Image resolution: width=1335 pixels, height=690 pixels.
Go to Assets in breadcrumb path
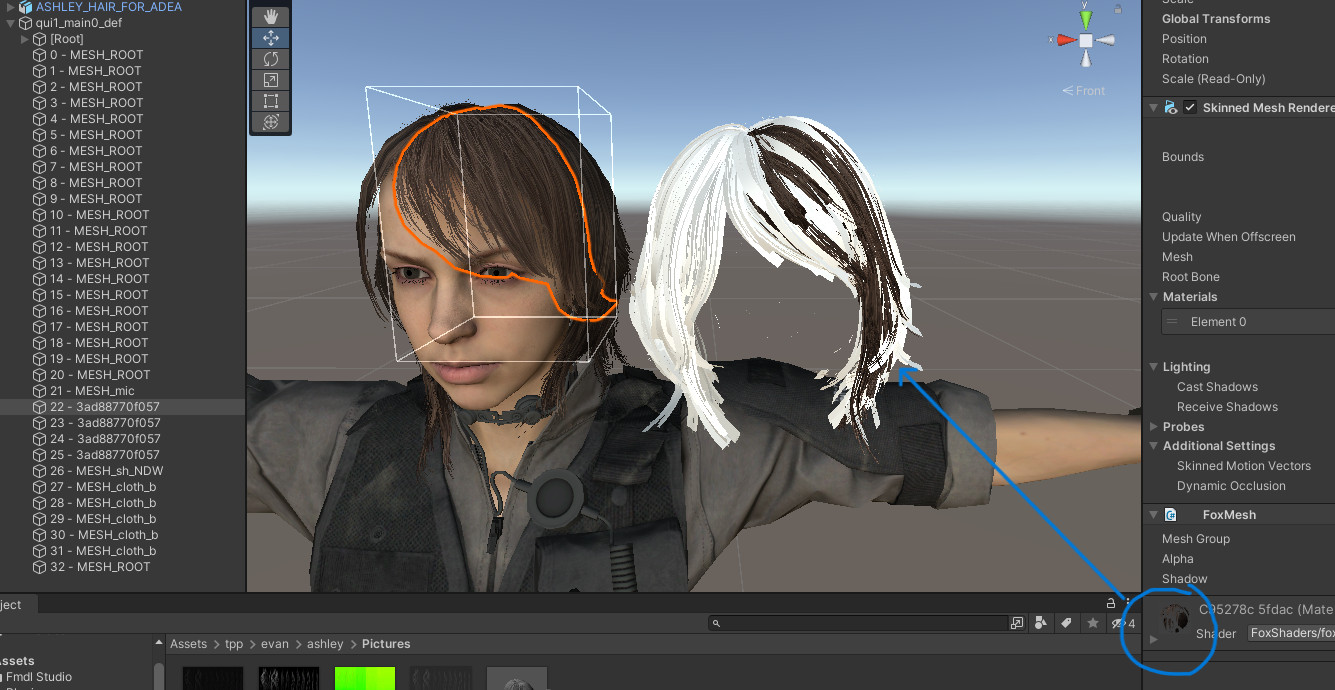point(189,644)
